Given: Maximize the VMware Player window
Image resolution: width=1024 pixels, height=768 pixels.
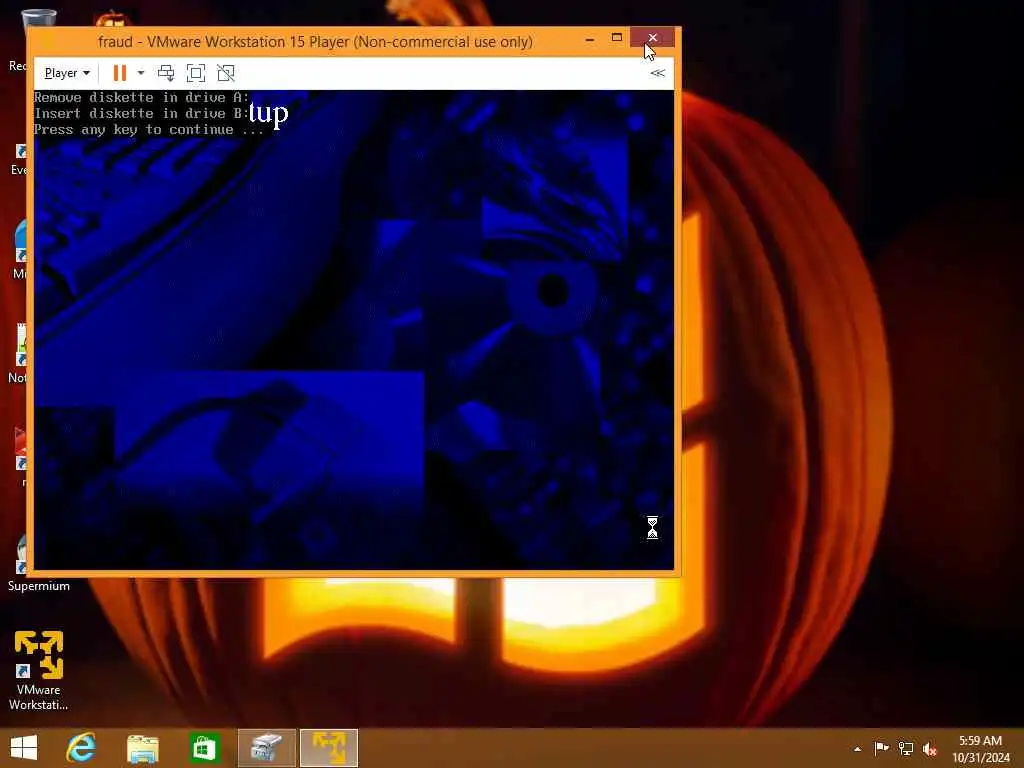Looking at the screenshot, I should tap(616, 38).
